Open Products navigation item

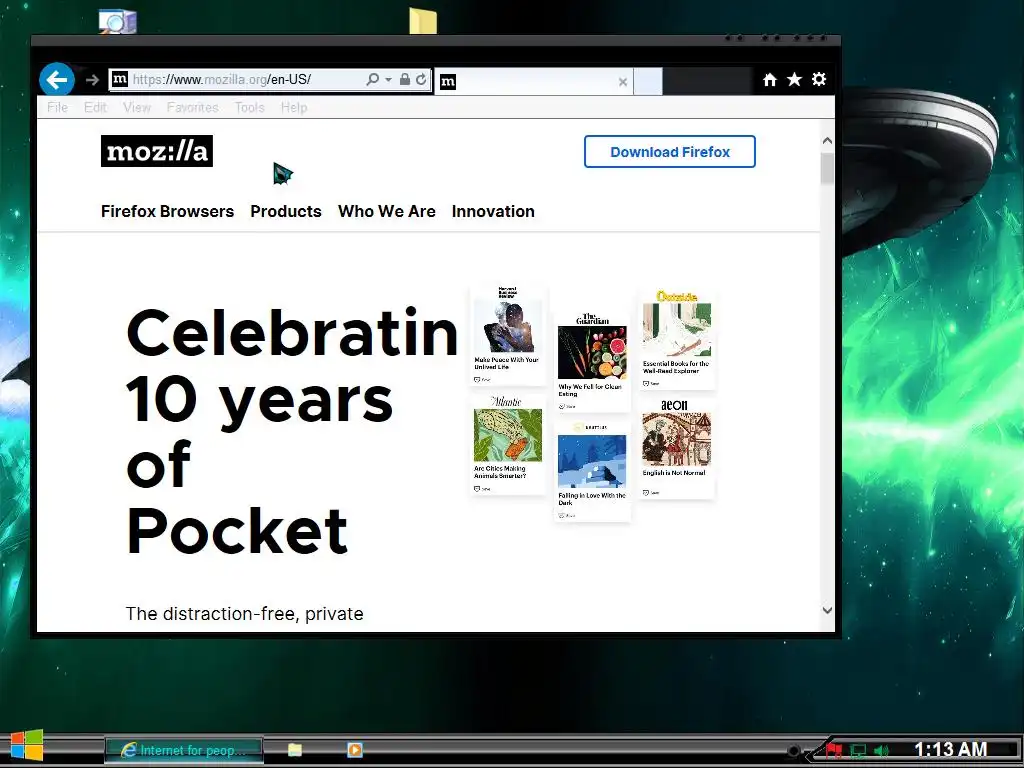(x=286, y=212)
